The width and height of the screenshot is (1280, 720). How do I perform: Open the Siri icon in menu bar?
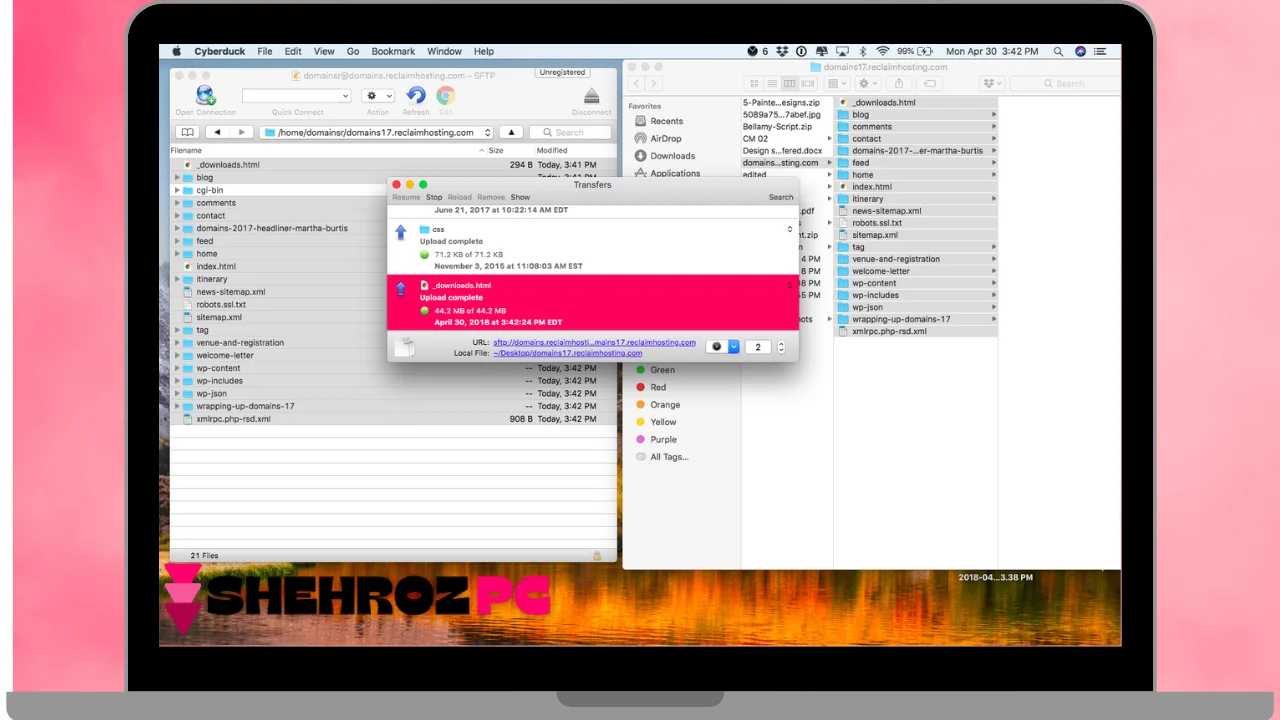coord(1080,51)
